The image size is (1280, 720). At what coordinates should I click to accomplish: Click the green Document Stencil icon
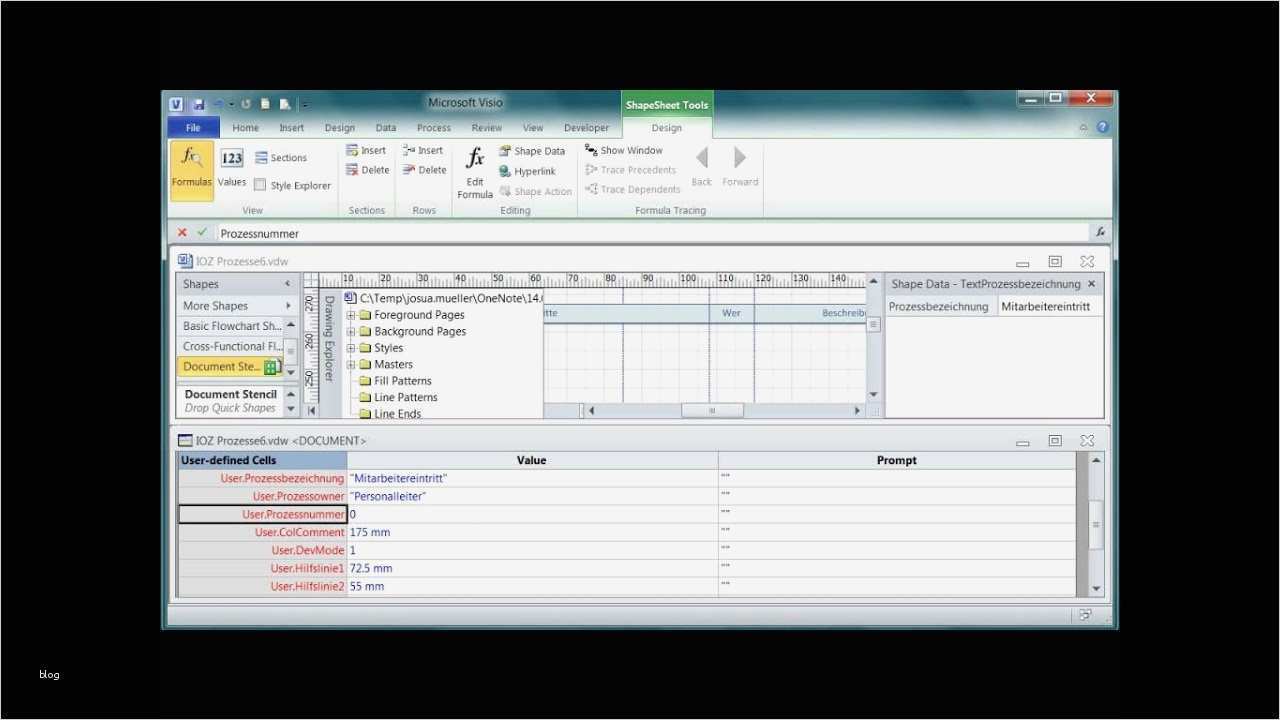tap(270, 367)
